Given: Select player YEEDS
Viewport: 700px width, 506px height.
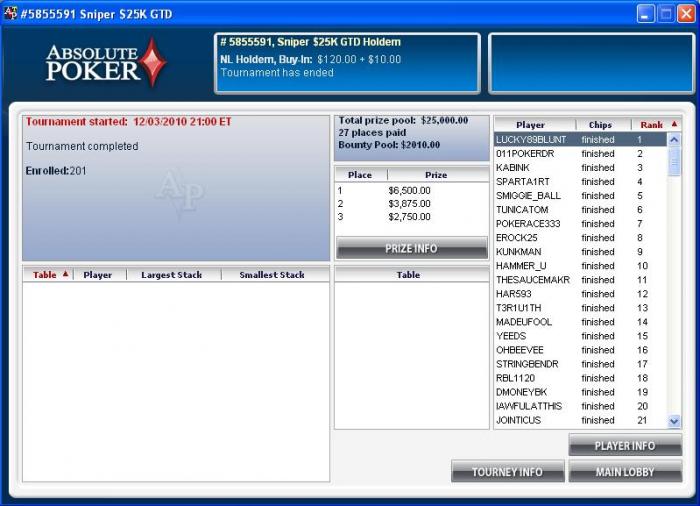Looking at the screenshot, I should coord(580,336).
